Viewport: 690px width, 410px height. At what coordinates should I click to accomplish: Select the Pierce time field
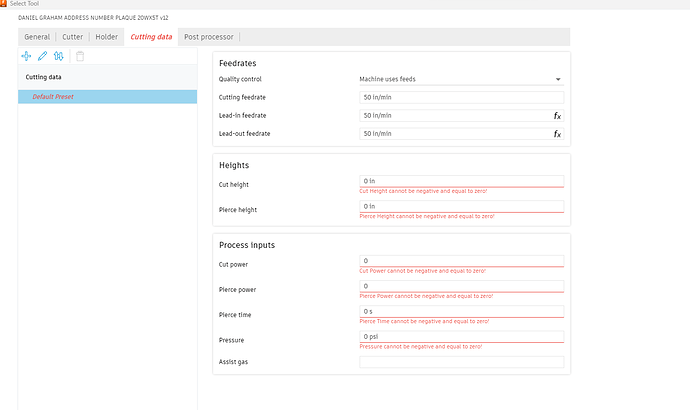[461, 311]
